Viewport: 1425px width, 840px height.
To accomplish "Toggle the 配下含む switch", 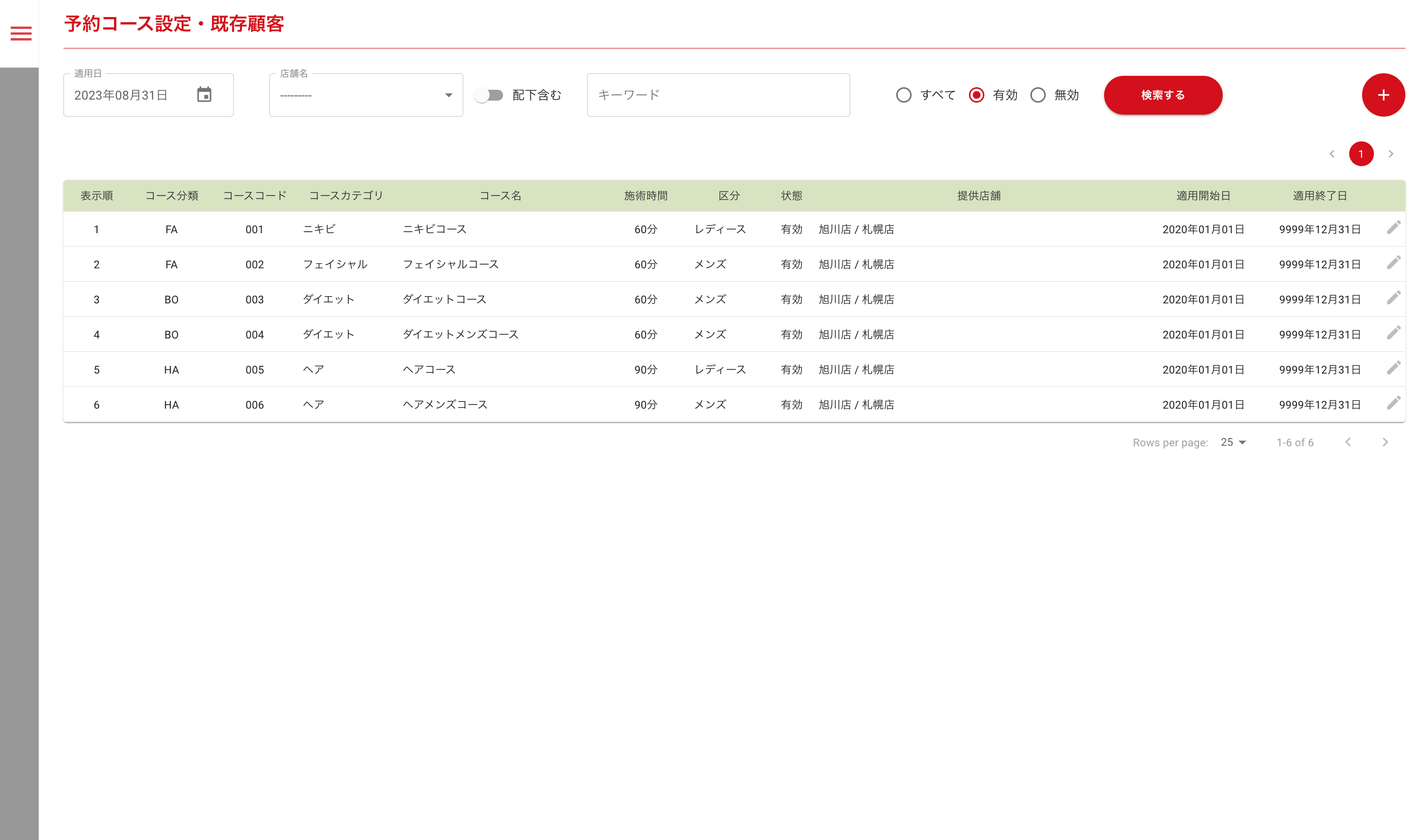I will [x=489, y=95].
